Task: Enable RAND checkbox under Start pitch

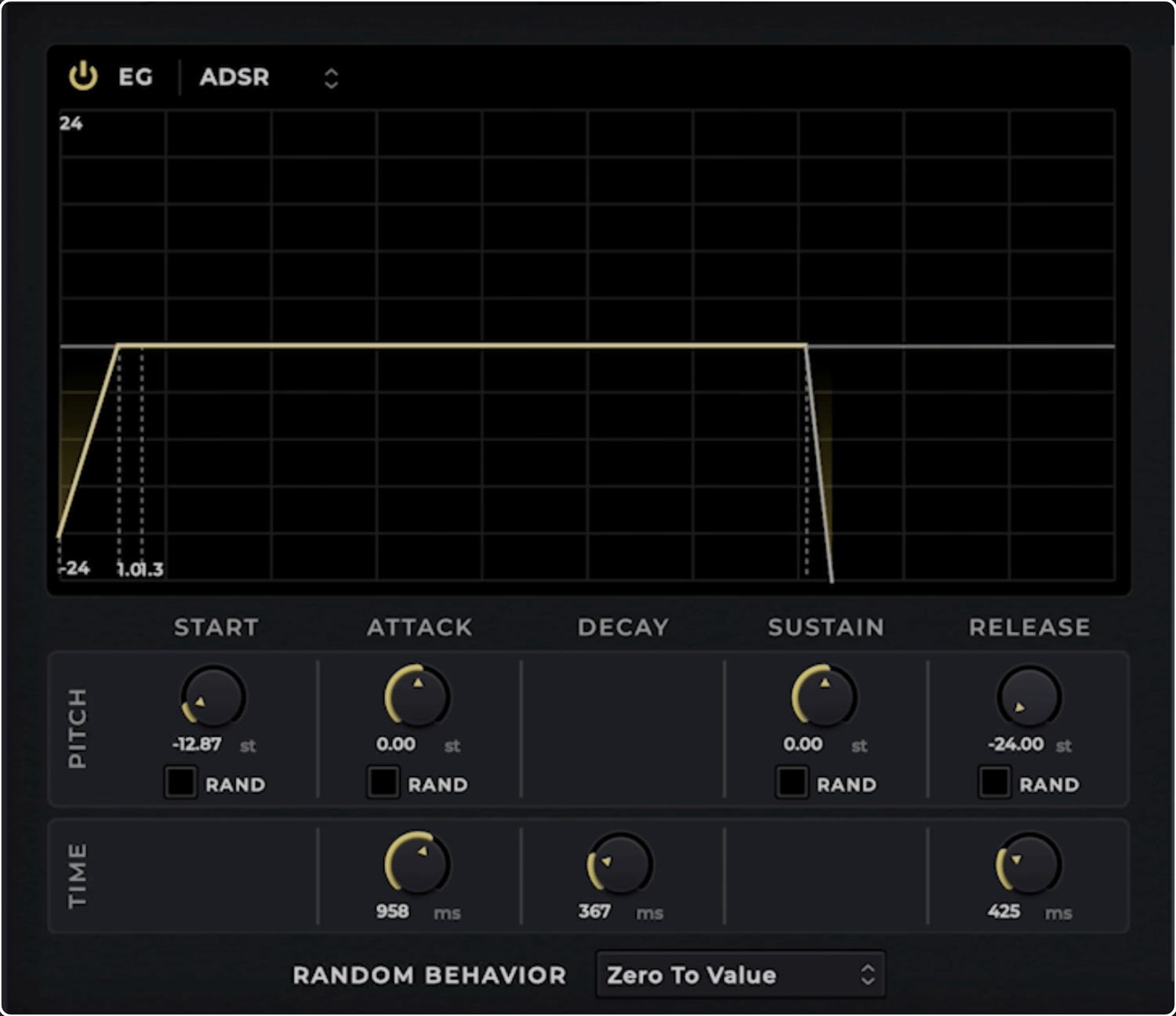Action: click(x=180, y=783)
